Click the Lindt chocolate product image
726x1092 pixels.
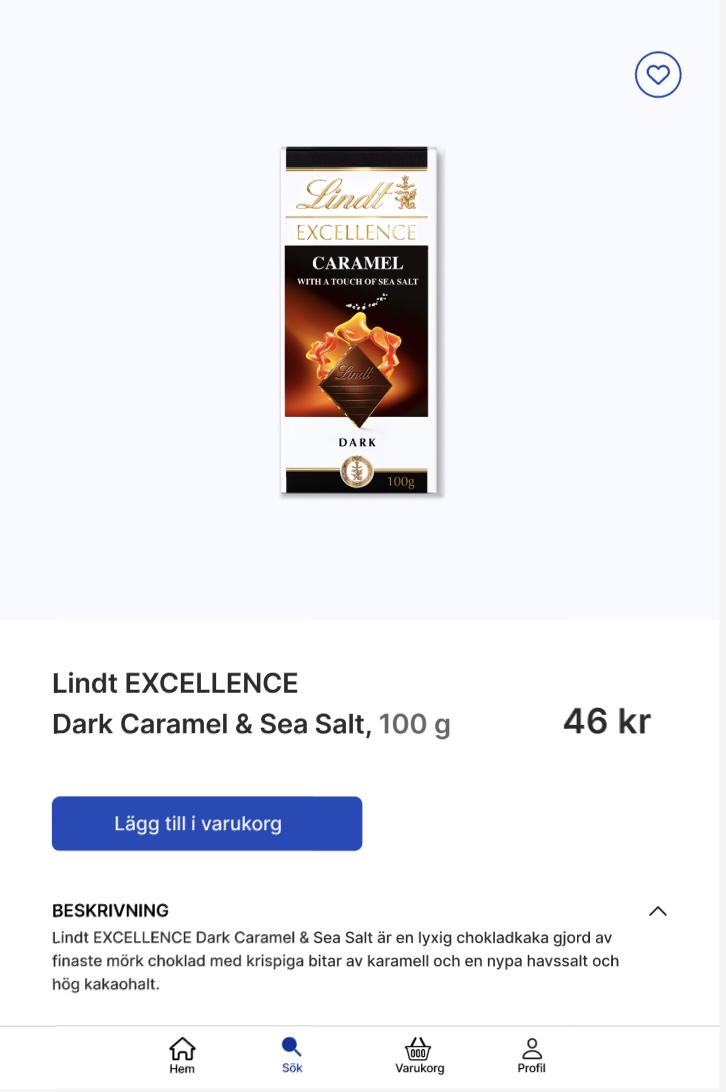[x=360, y=320]
